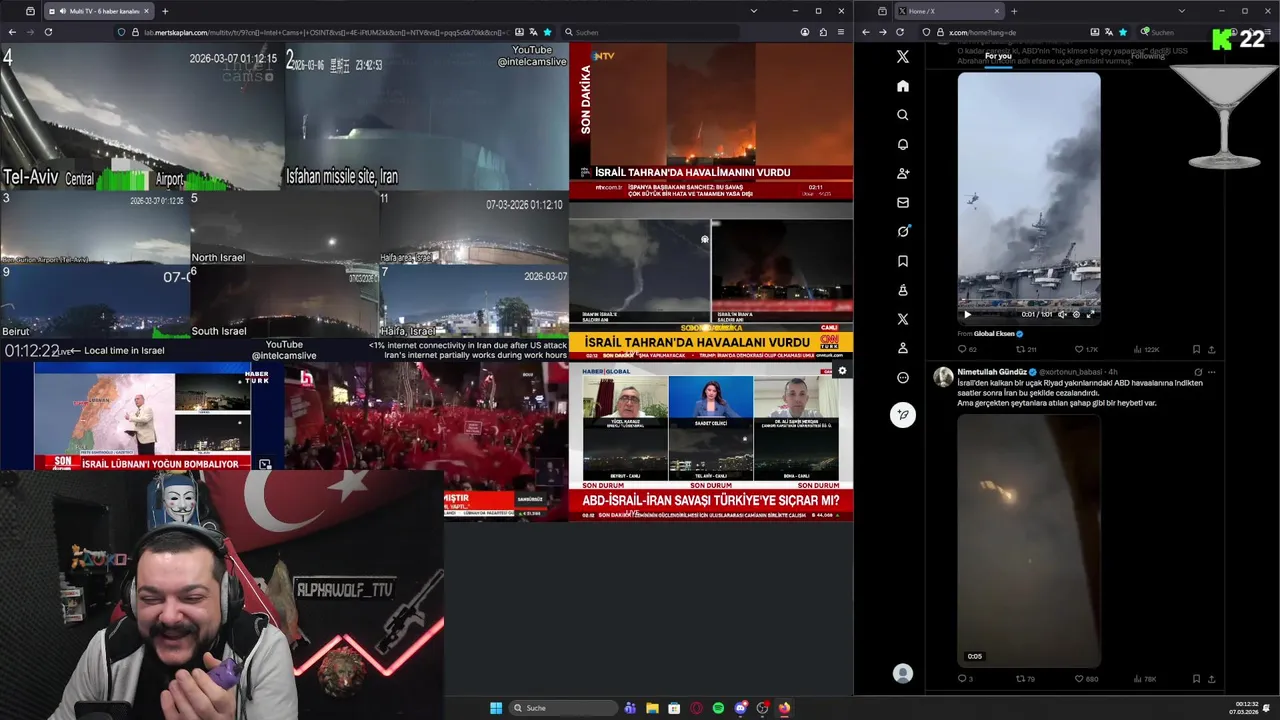Open account switcher avatar at sidebar bottom
Screen dimensions: 1280x720
[x=903, y=674]
